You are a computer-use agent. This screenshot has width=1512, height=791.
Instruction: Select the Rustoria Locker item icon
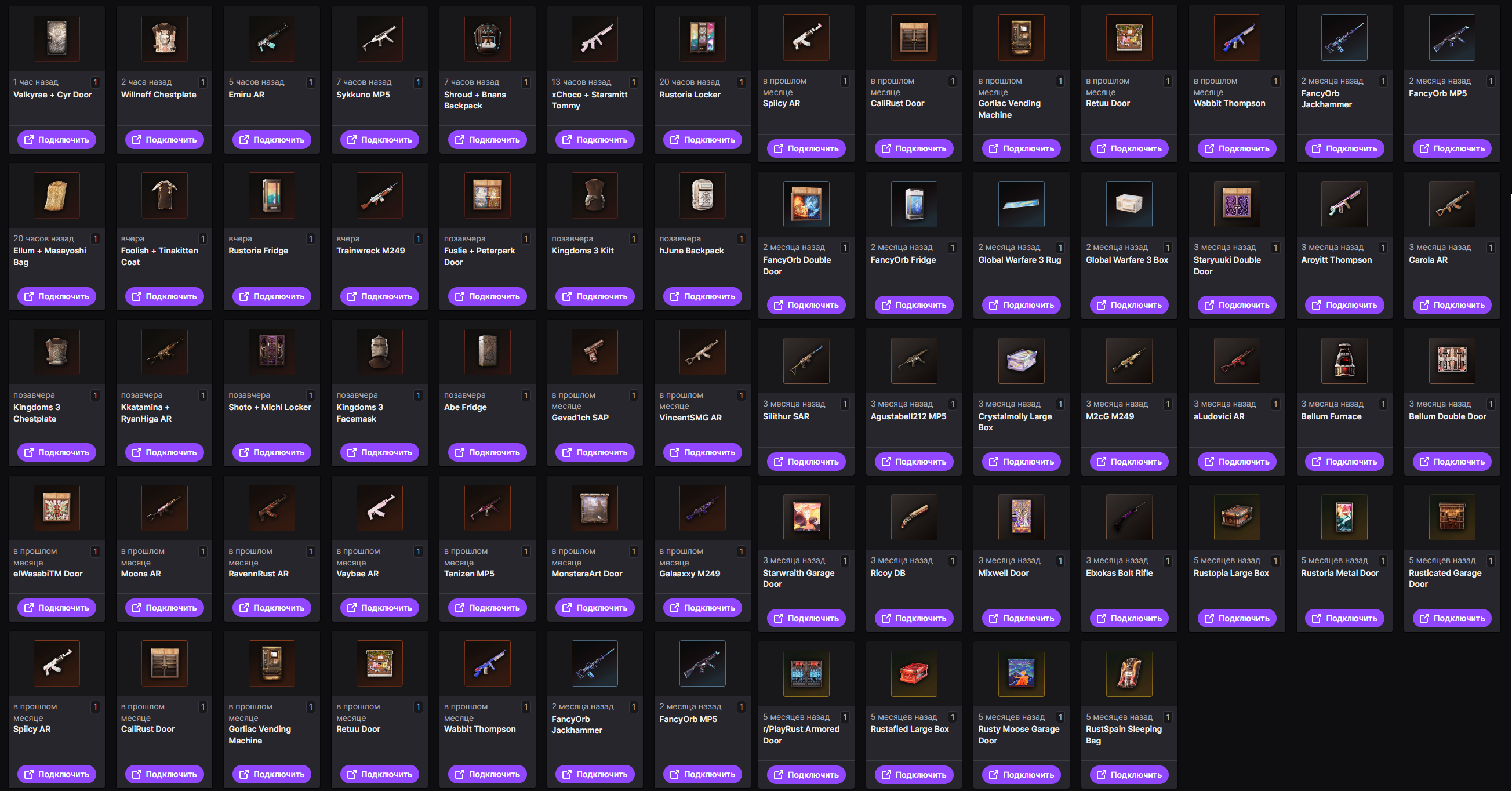point(703,39)
